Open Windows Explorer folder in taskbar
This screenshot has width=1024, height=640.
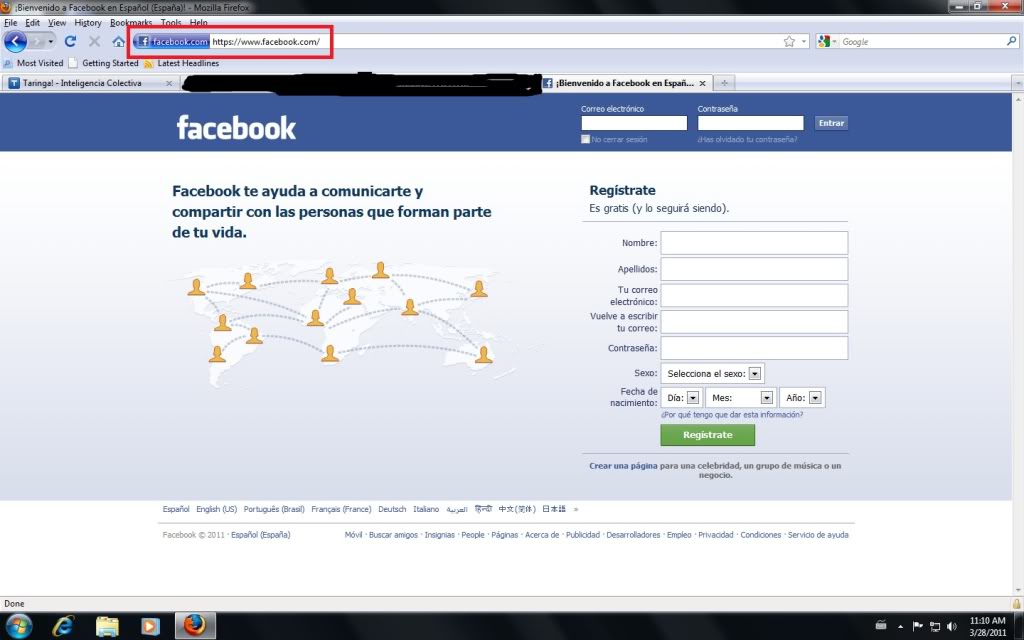tap(108, 625)
